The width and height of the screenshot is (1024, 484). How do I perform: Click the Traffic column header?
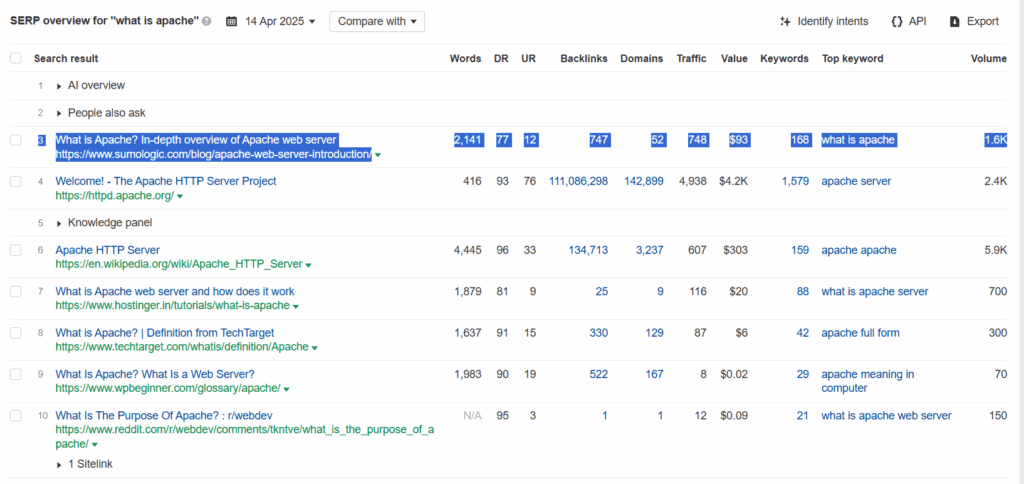(691, 58)
